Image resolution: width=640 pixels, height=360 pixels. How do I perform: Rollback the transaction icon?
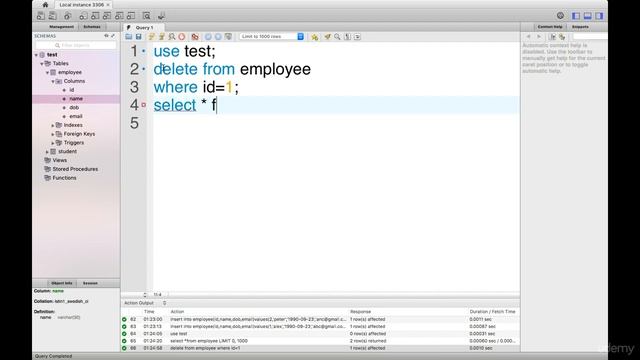coord(218,37)
